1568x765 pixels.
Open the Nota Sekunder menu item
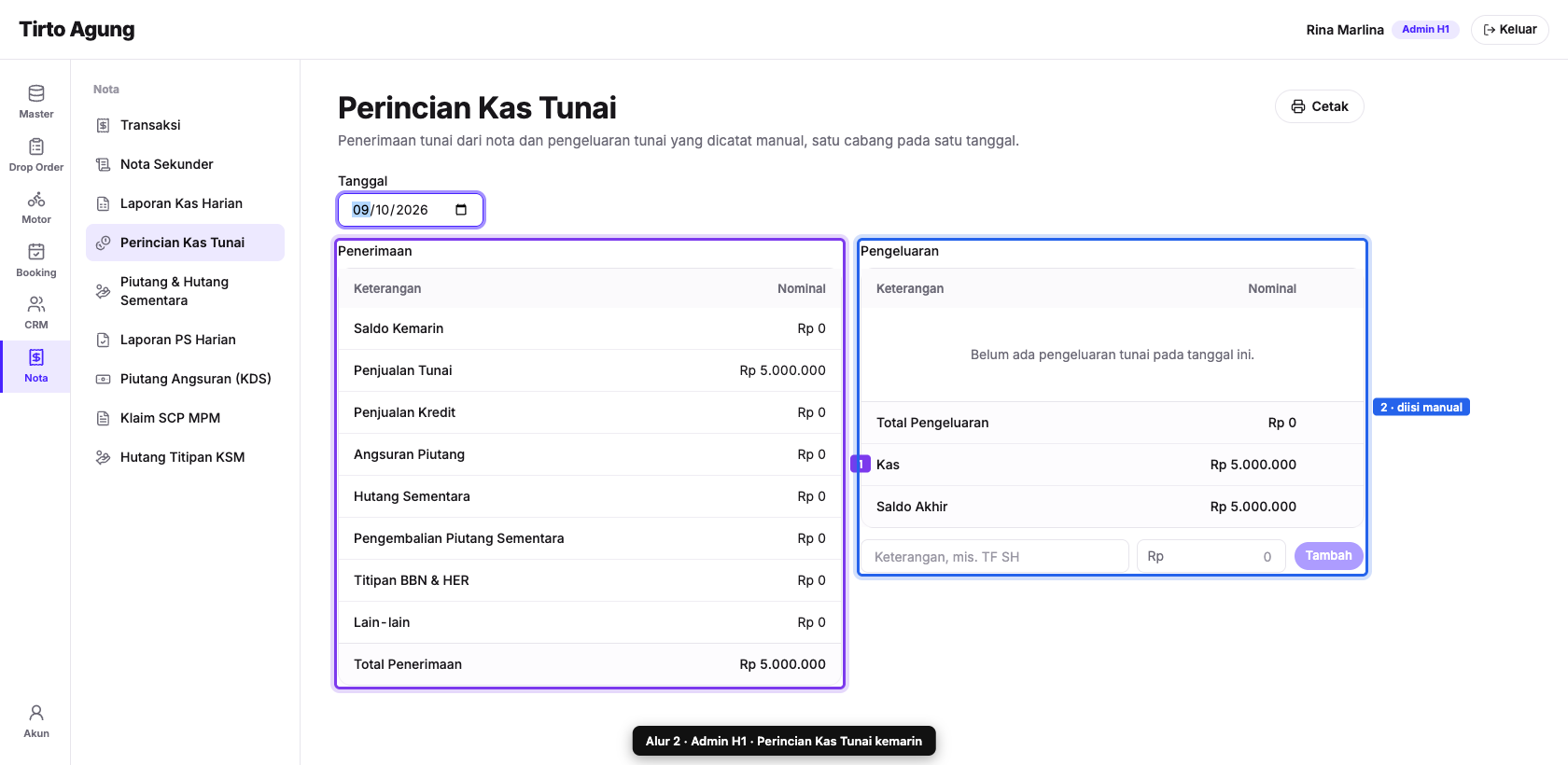[185, 164]
